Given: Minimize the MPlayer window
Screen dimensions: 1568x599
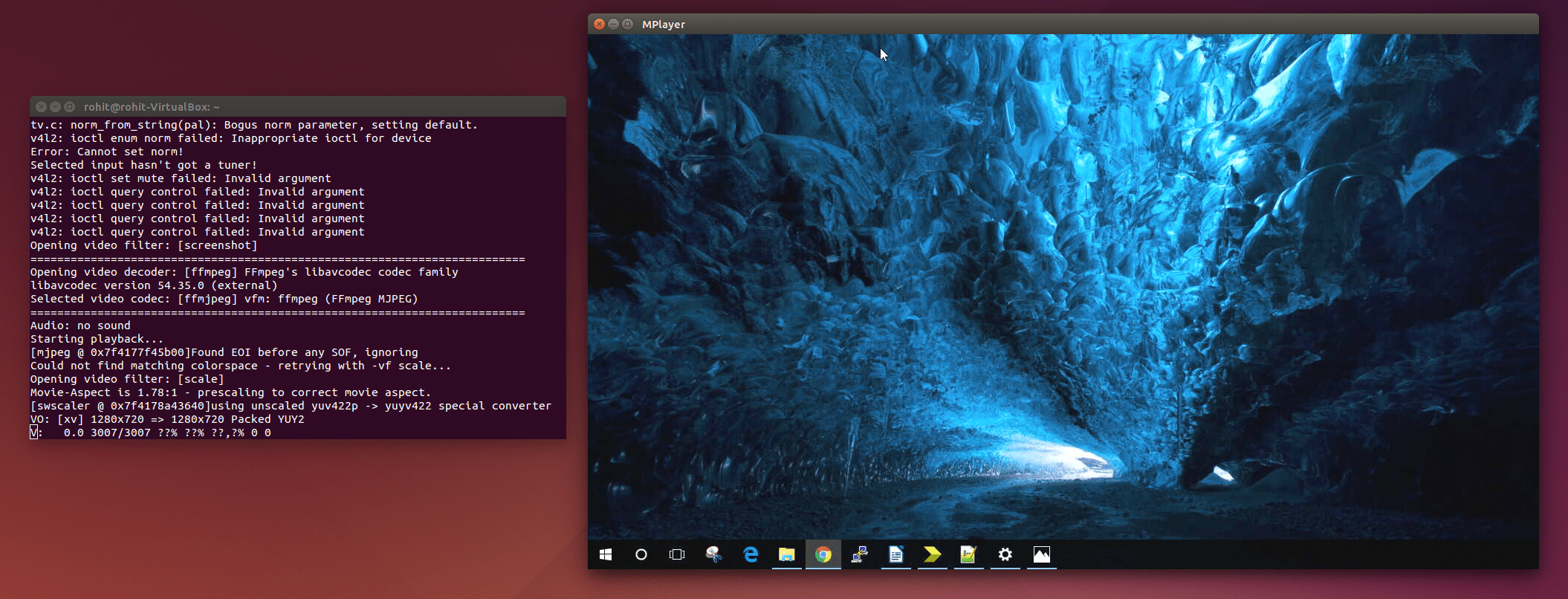Looking at the screenshot, I should coord(613,24).
